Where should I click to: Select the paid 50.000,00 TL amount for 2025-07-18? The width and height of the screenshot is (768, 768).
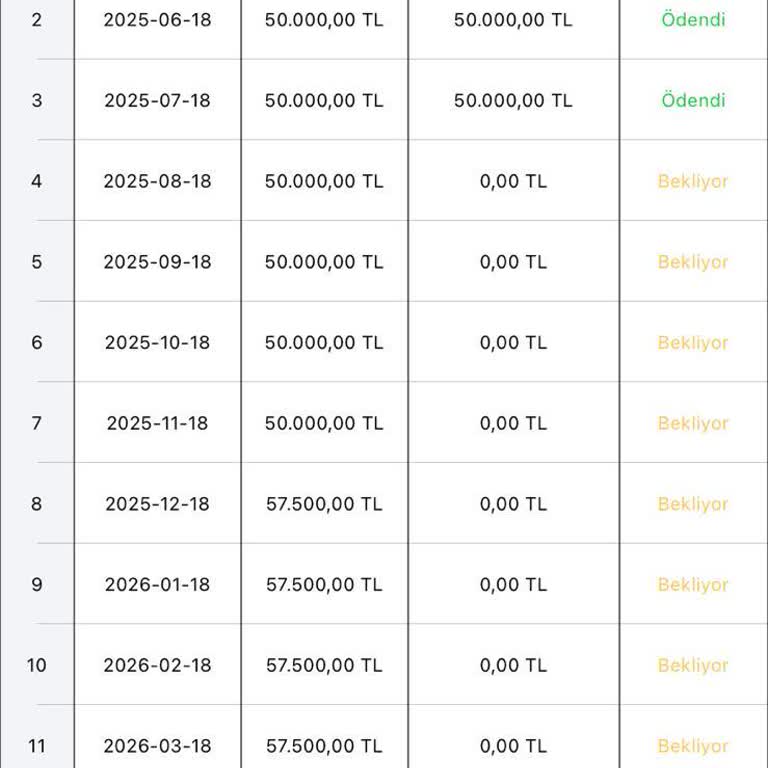513,101
